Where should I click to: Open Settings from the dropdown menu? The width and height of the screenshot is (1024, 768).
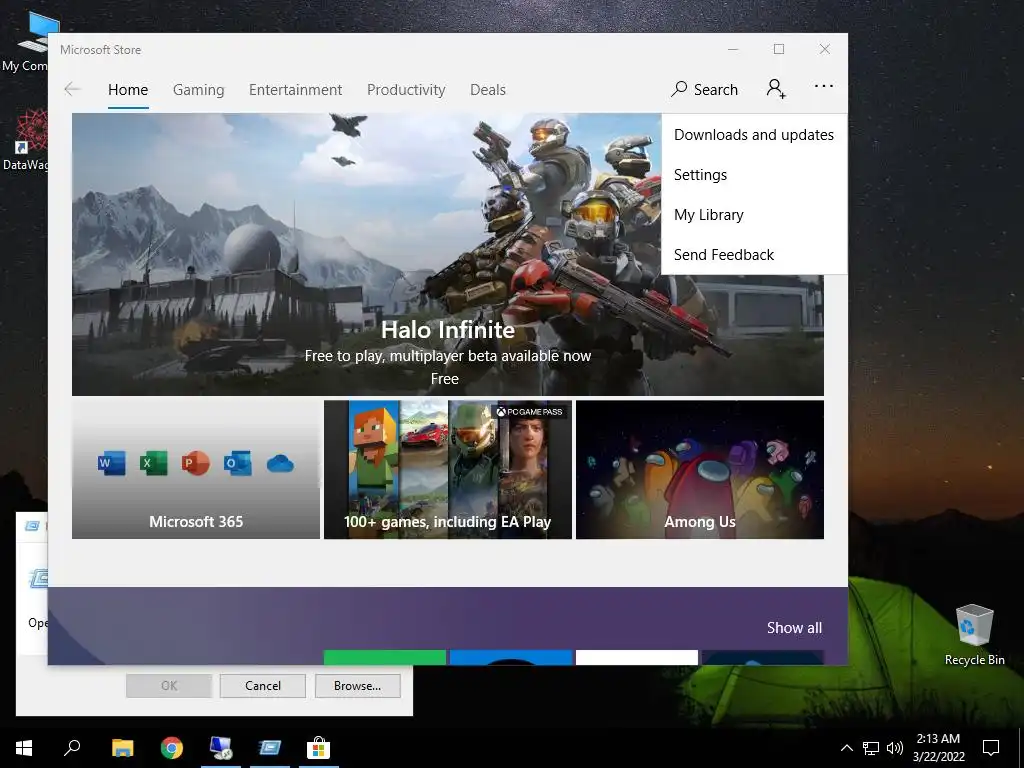point(754,174)
